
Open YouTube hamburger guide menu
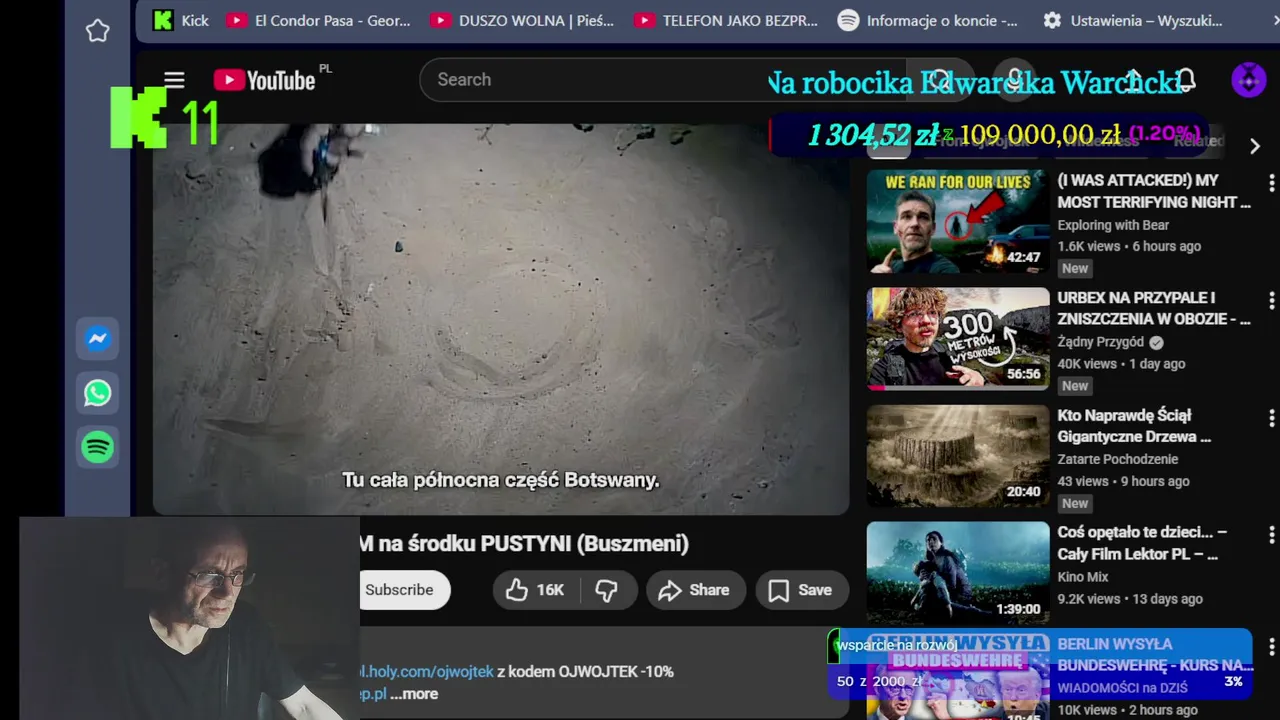click(174, 80)
